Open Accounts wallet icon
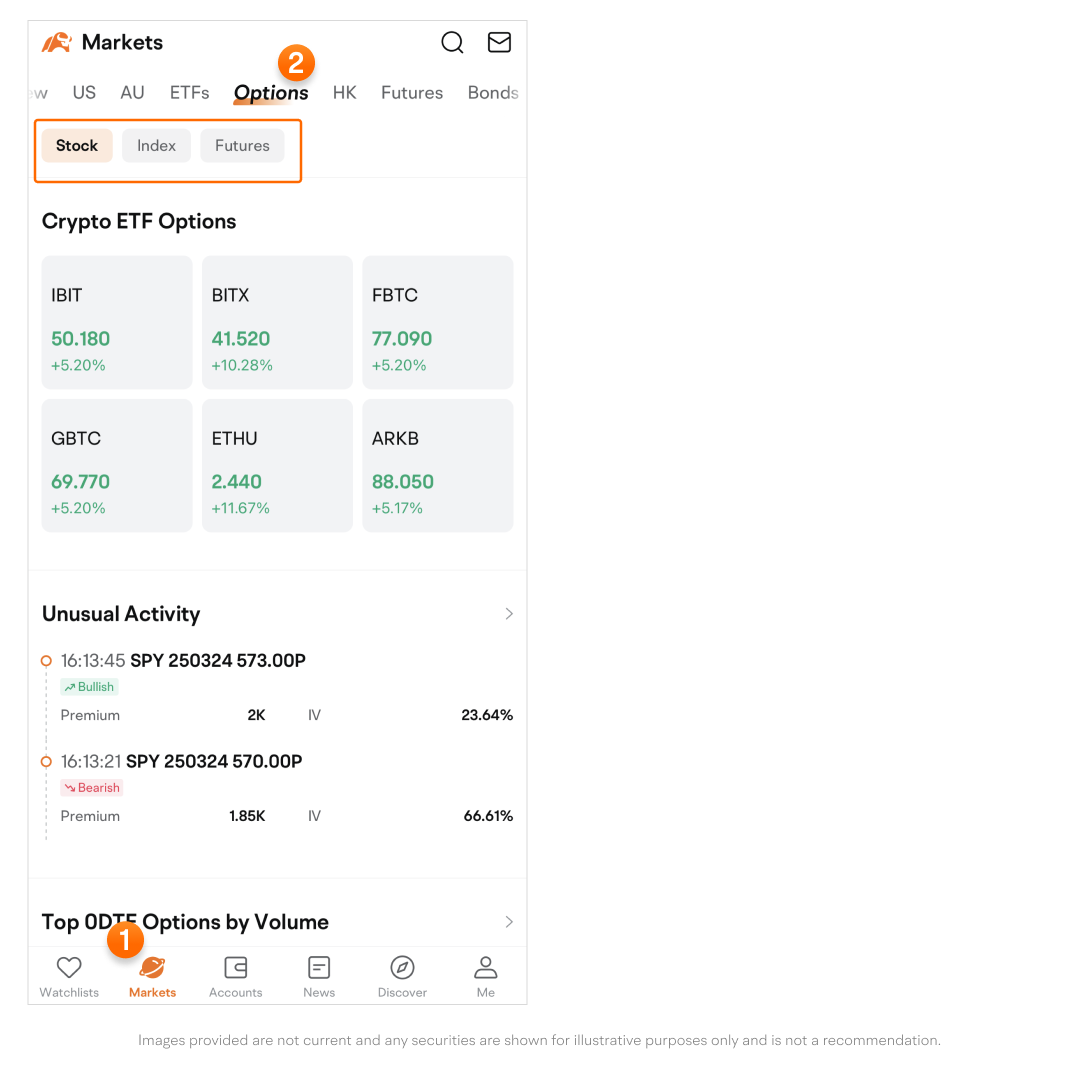The width and height of the screenshot is (1080, 1070). click(236, 968)
